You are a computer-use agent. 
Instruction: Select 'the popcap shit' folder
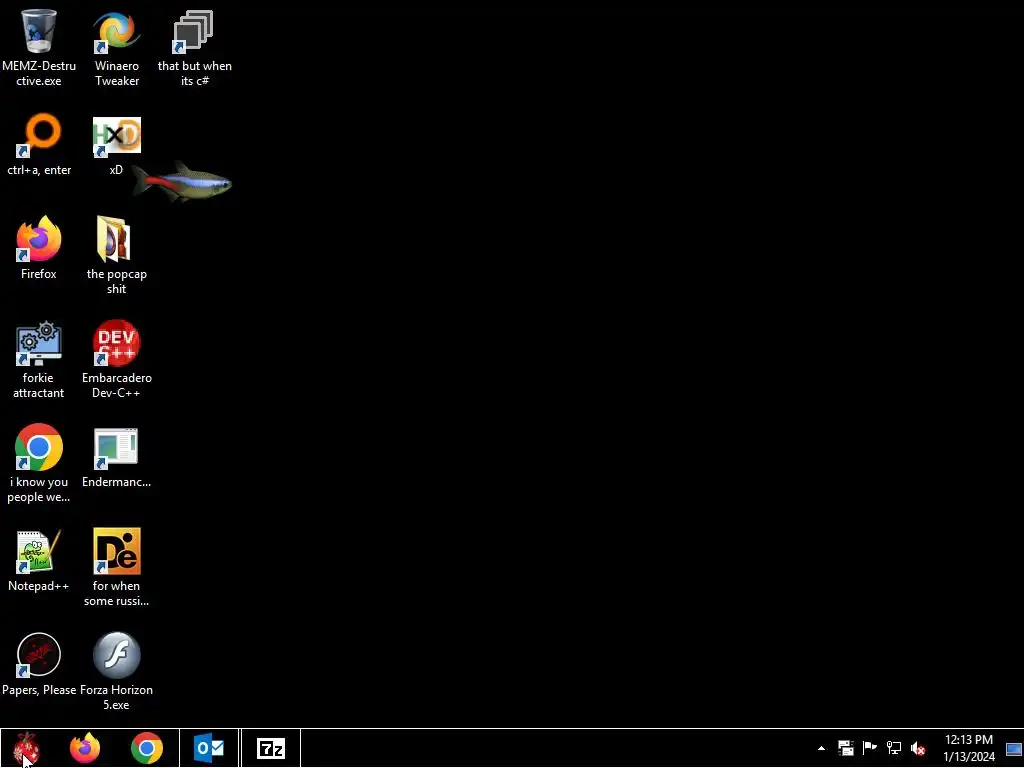click(x=114, y=239)
